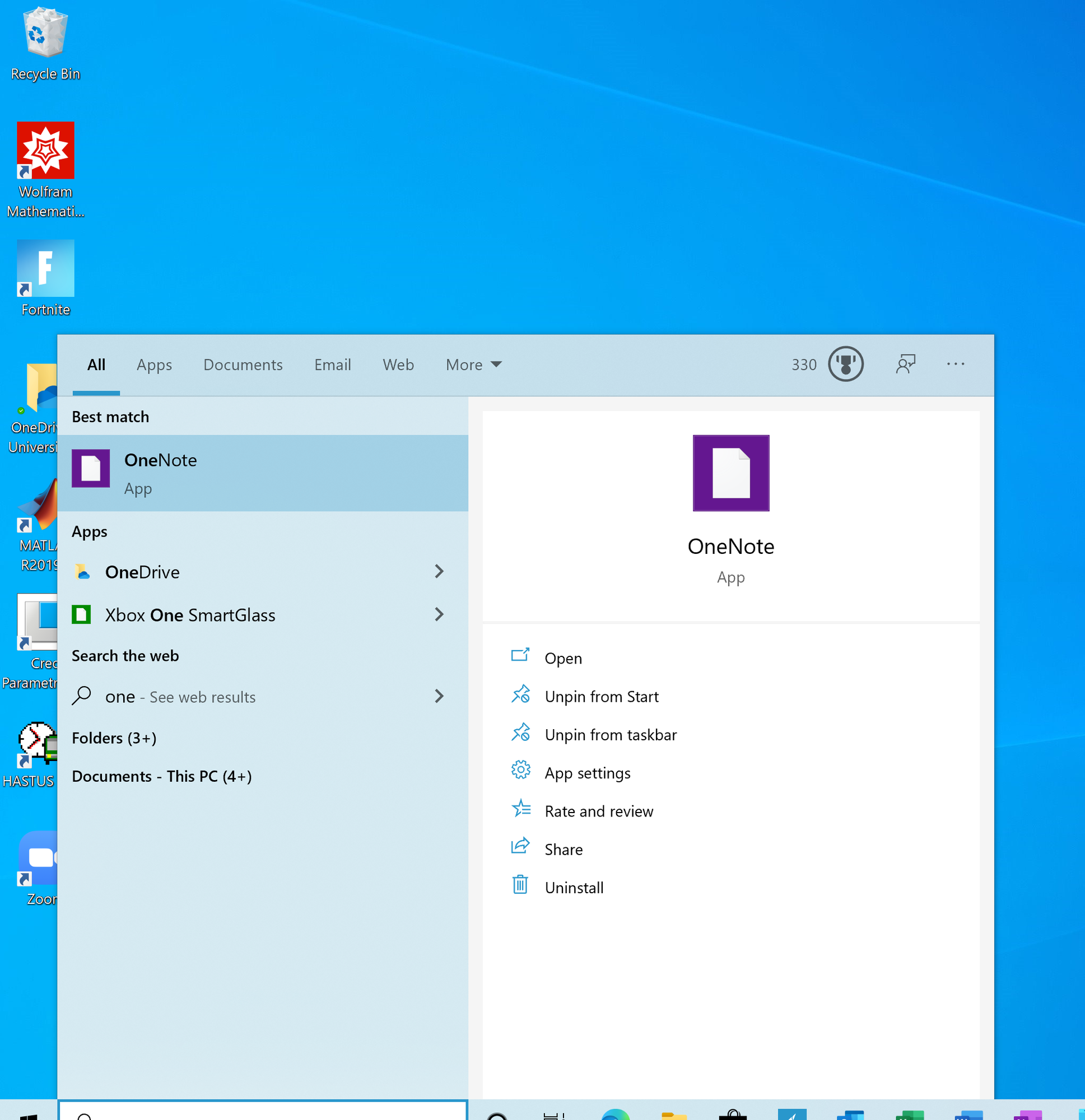Expand the Xbox One SmartGlass chevron arrow
The width and height of the screenshot is (1085, 1120).
coord(439,614)
